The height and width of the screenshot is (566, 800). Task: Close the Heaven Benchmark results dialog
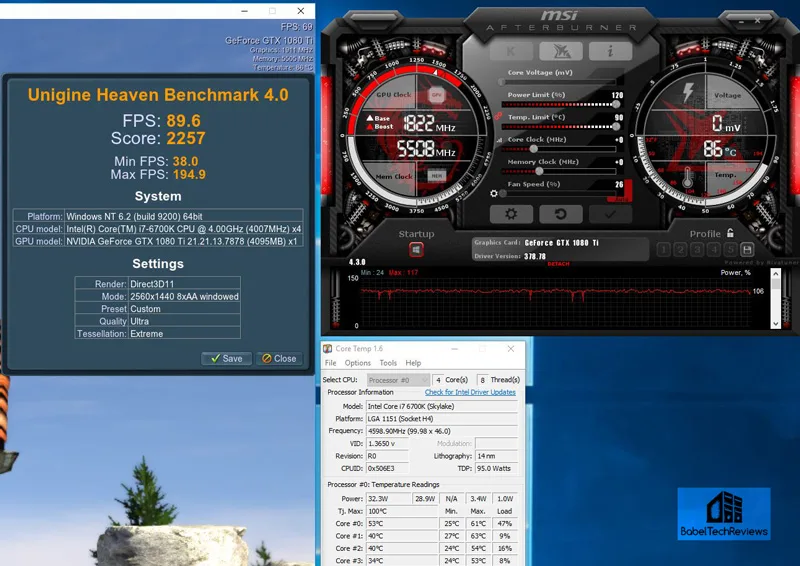tap(279, 358)
